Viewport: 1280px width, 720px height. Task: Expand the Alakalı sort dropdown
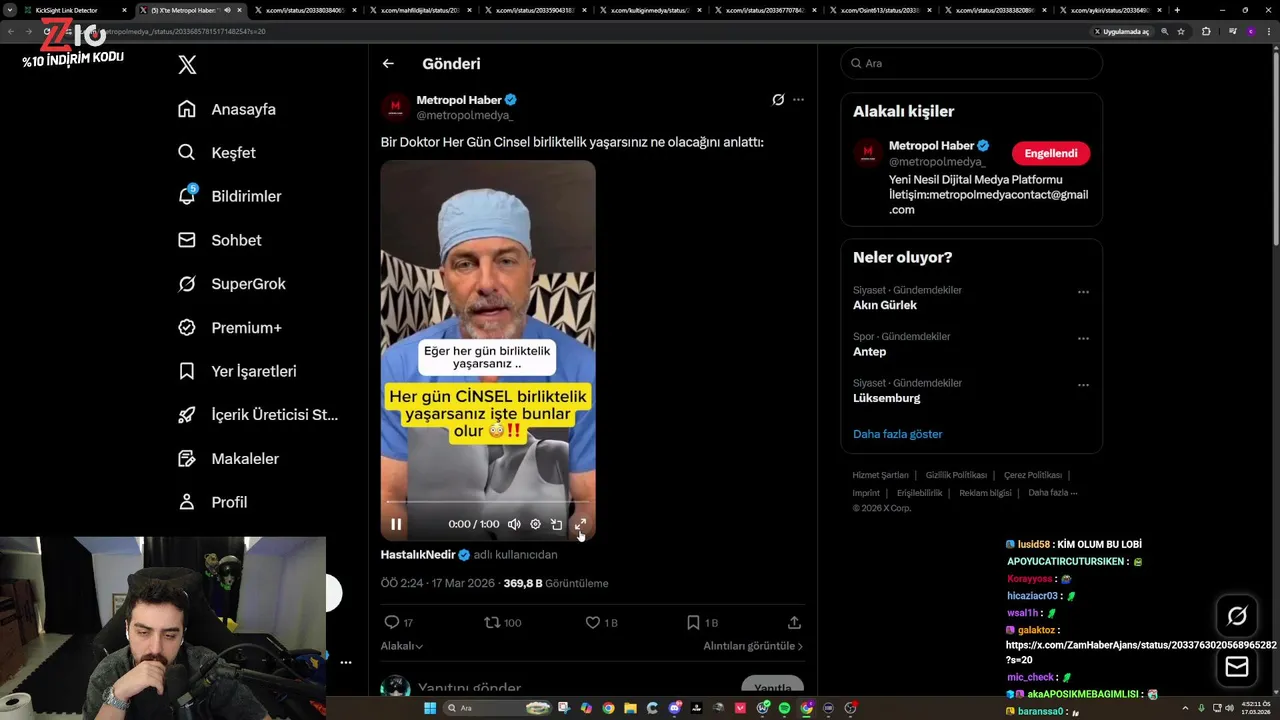tap(402, 646)
